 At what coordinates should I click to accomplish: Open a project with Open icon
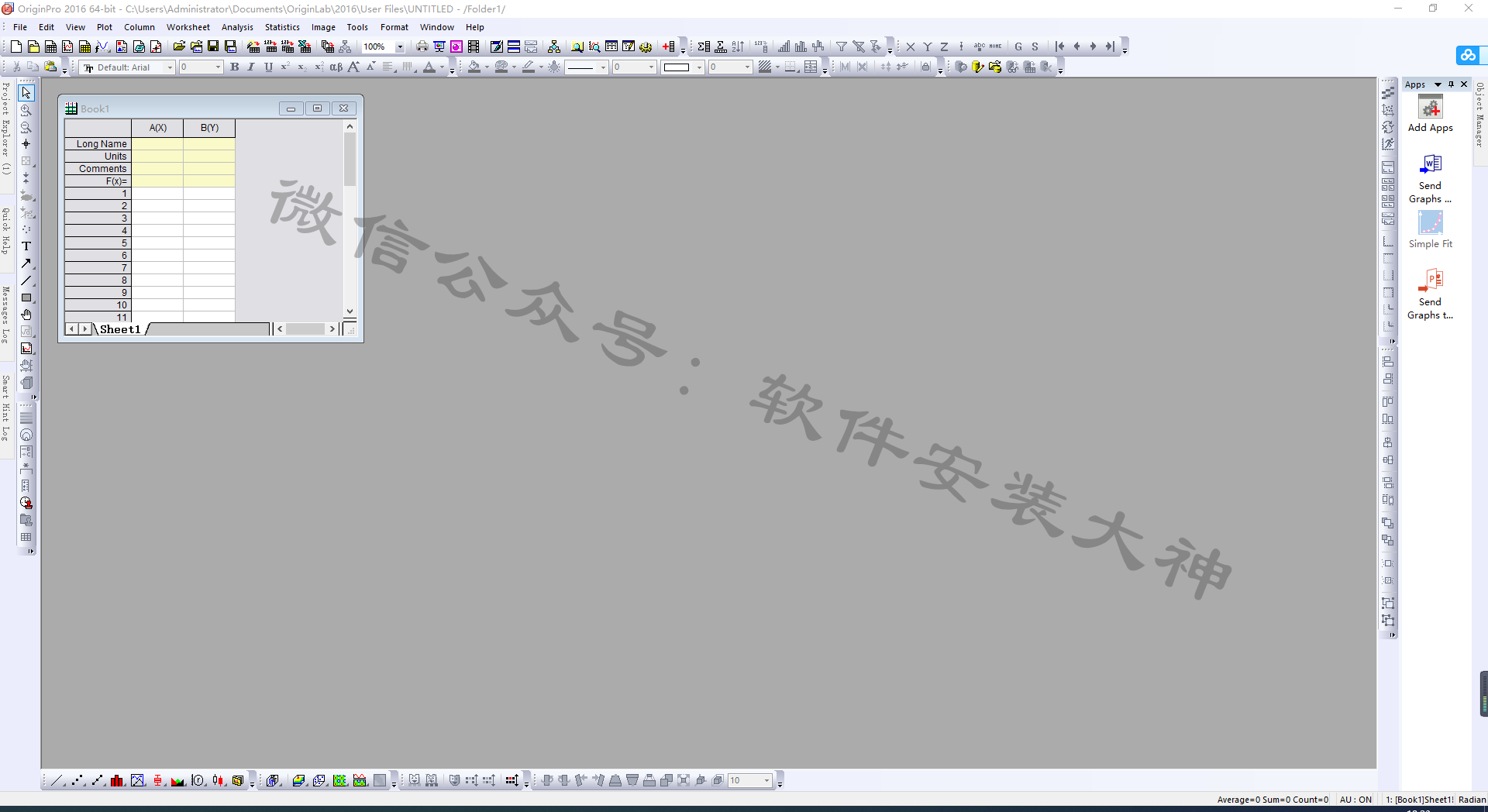point(179,46)
